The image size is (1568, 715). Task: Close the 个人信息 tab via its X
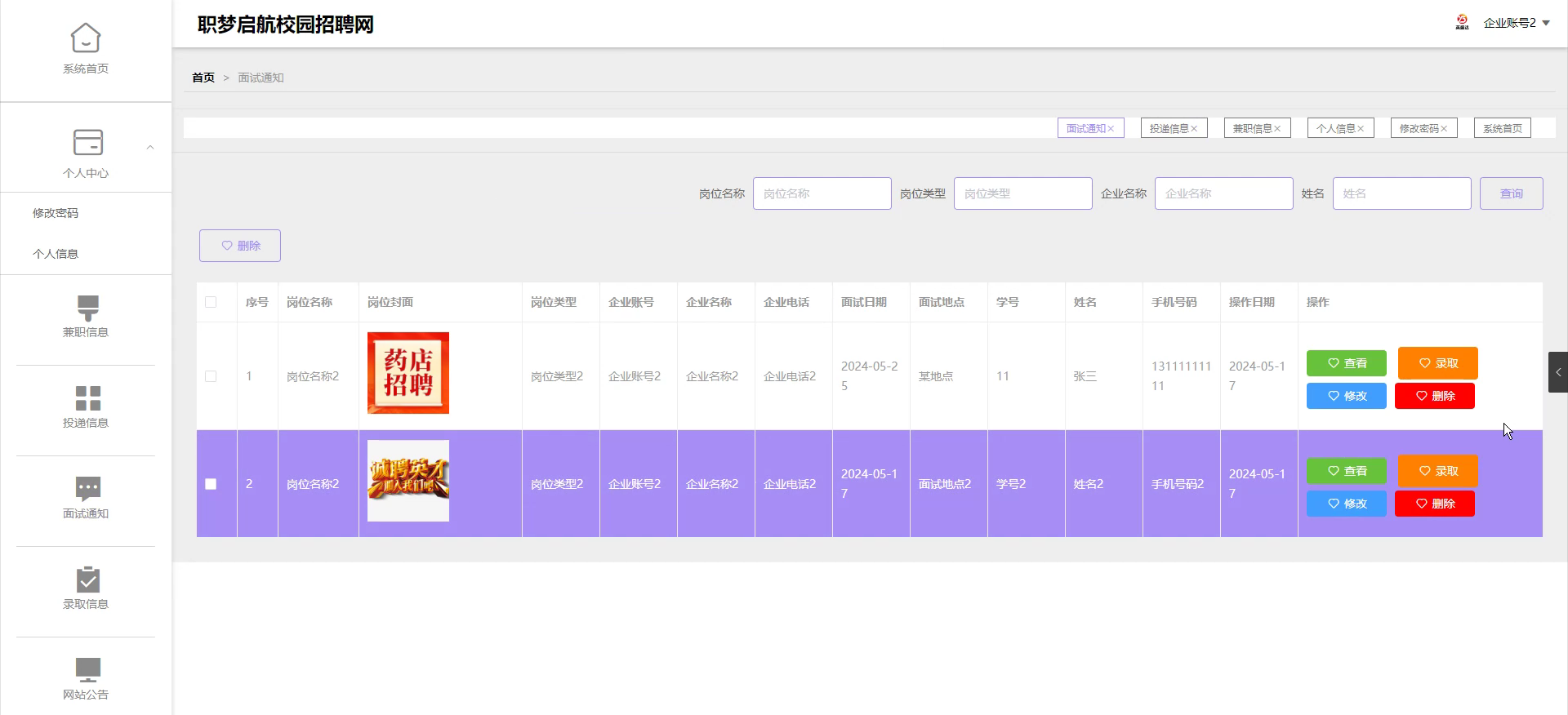(x=1361, y=129)
